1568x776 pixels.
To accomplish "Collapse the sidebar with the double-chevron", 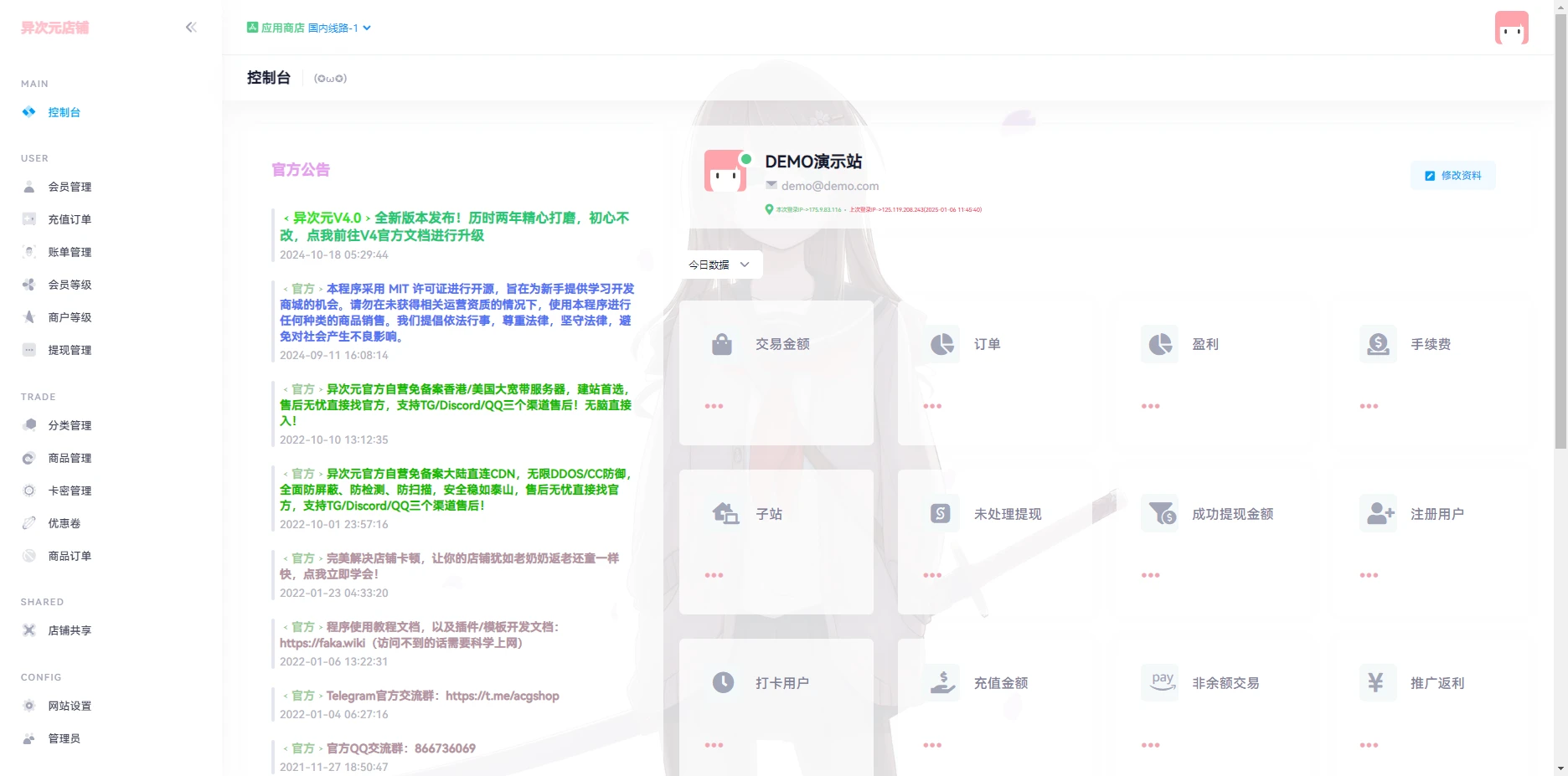I will 191,27.
